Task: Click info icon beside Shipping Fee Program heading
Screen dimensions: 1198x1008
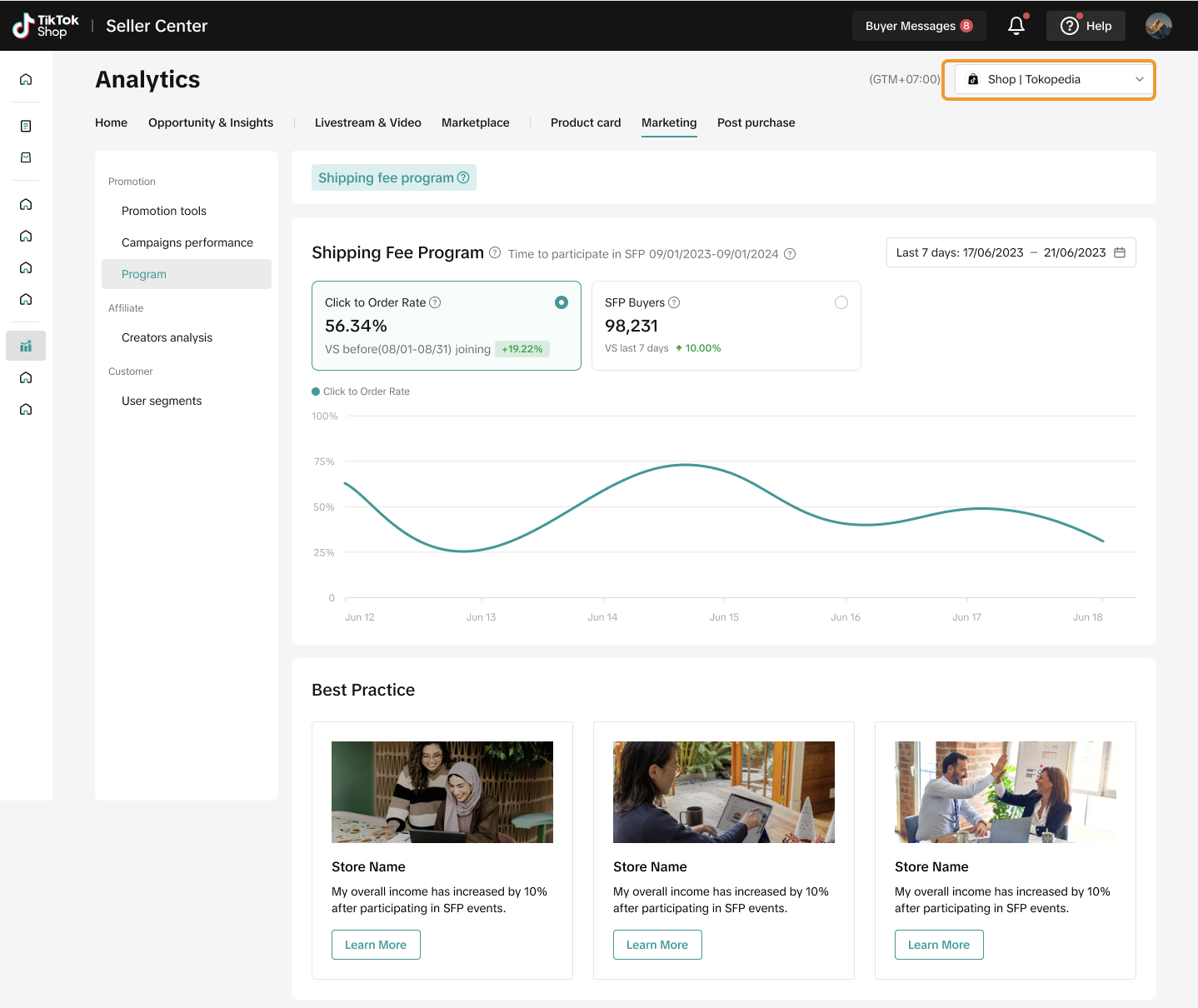Action: (x=495, y=252)
